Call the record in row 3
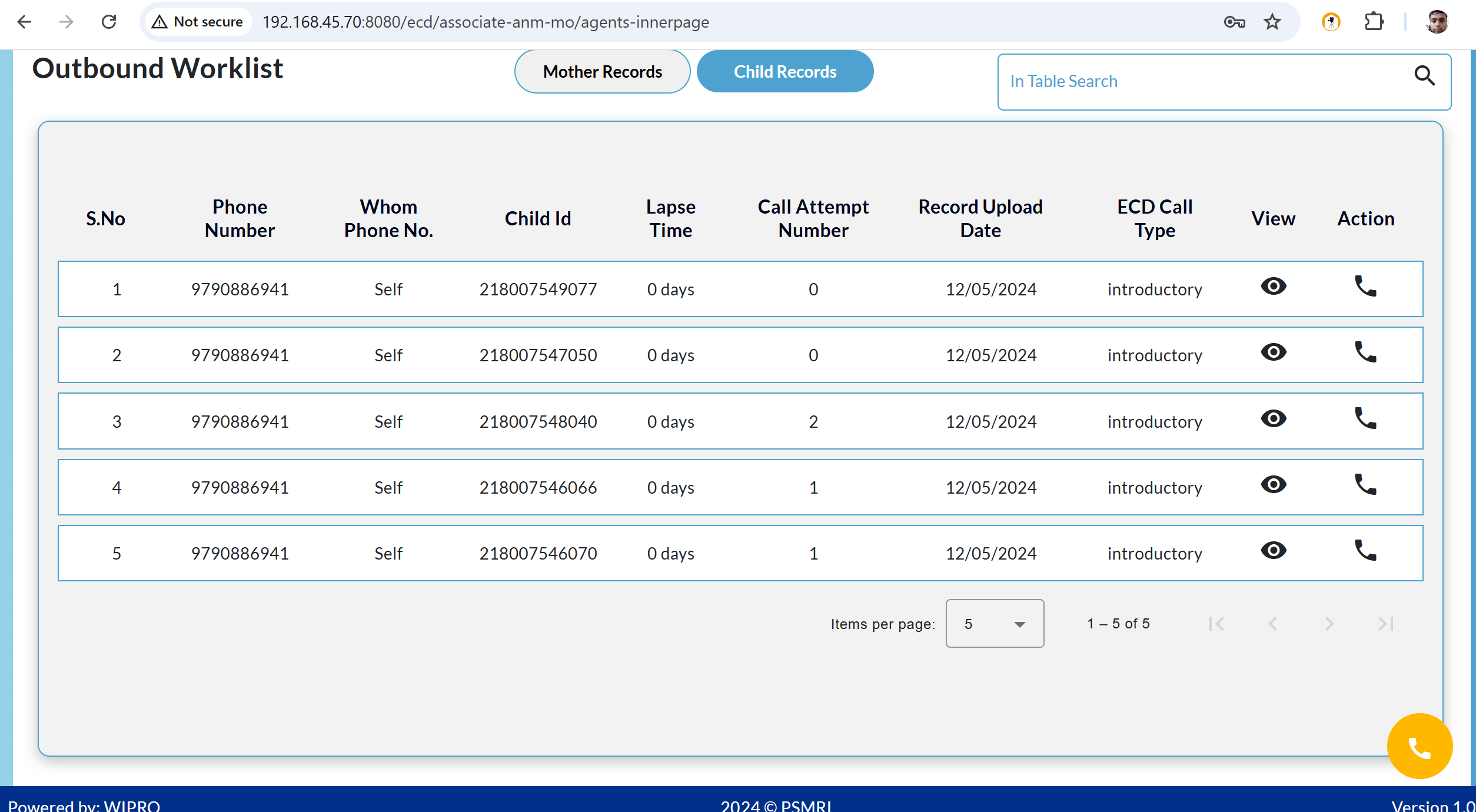The width and height of the screenshot is (1476, 812). click(x=1365, y=419)
